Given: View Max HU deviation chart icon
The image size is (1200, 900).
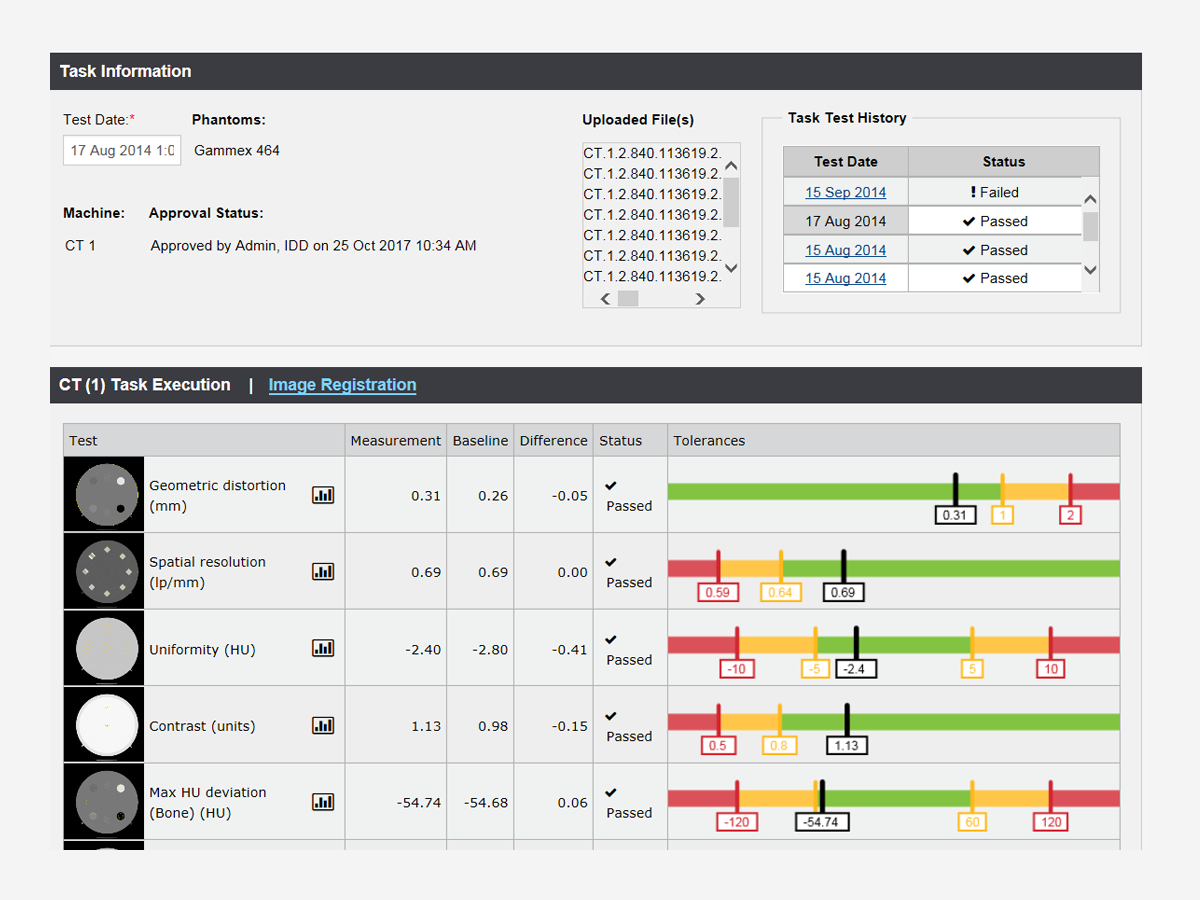Looking at the screenshot, I should (x=323, y=801).
